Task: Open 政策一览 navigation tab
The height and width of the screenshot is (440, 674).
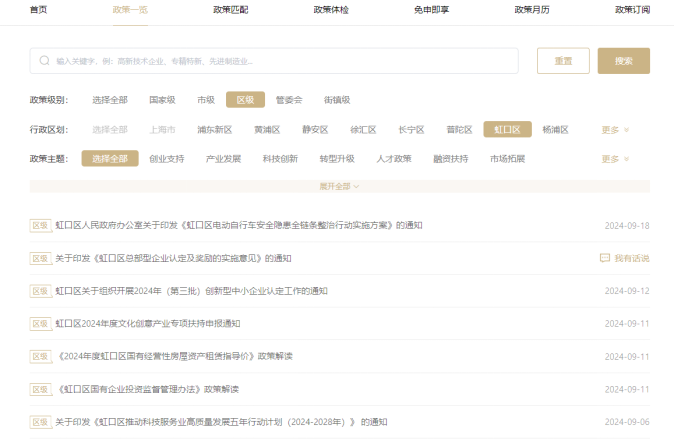Action: [x=130, y=9]
